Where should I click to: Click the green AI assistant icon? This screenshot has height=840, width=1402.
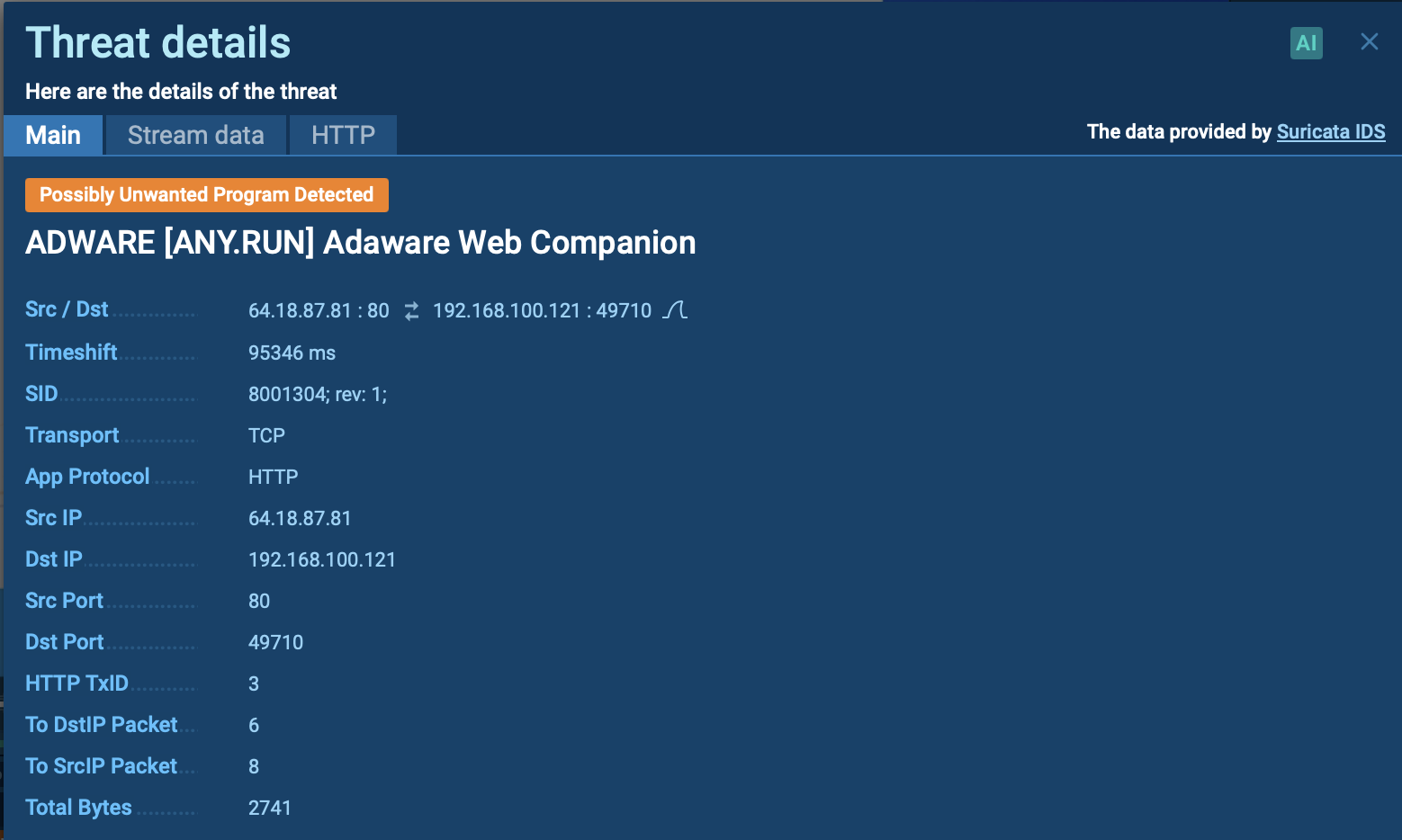pyautogui.click(x=1306, y=42)
